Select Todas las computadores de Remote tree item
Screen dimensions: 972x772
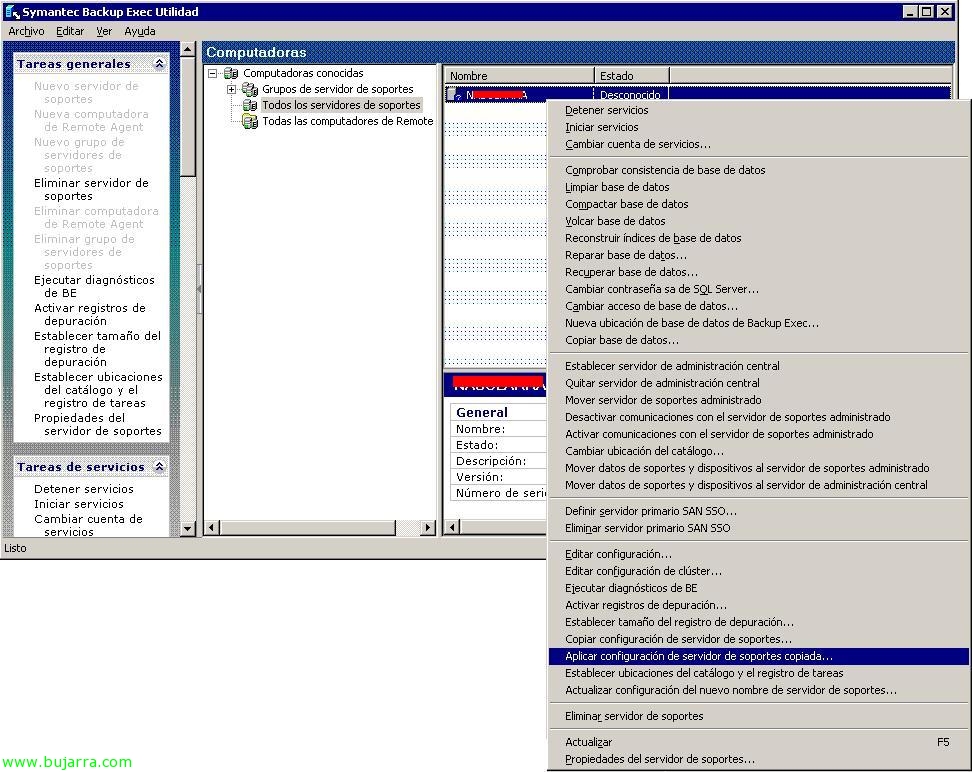(348, 122)
